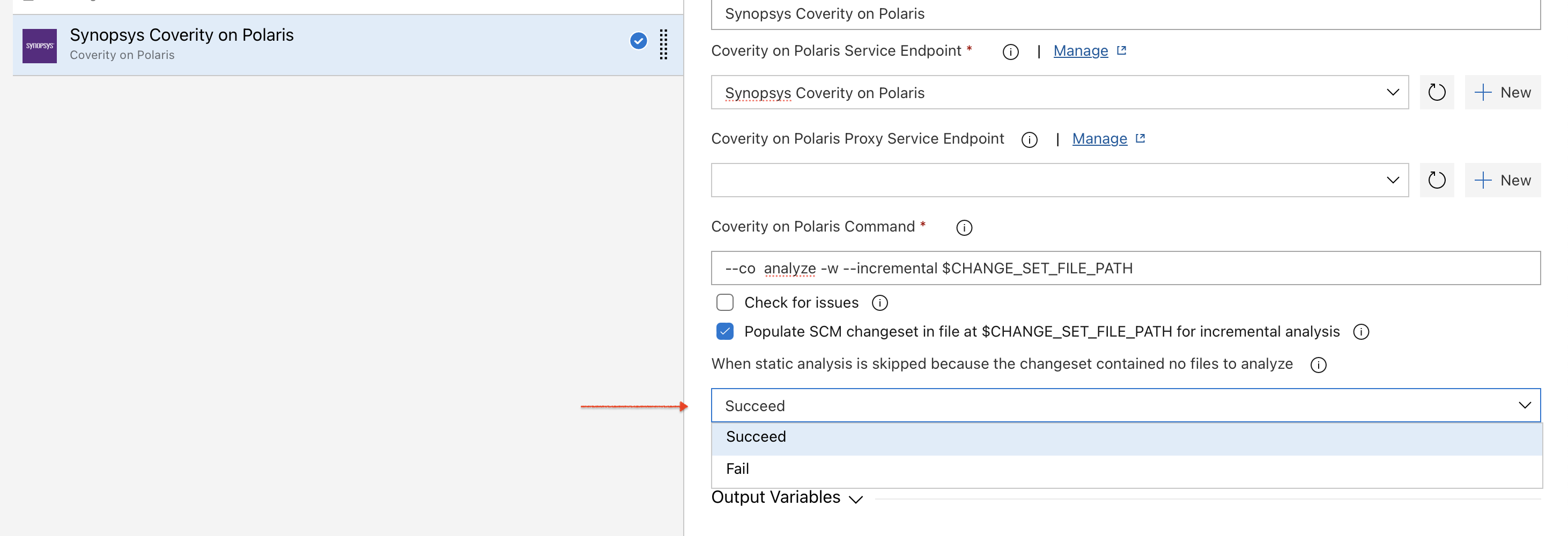The width and height of the screenshot is (1568, 536).
Task: Open info icon for skipped static analysis
Action: (1319, 364)
